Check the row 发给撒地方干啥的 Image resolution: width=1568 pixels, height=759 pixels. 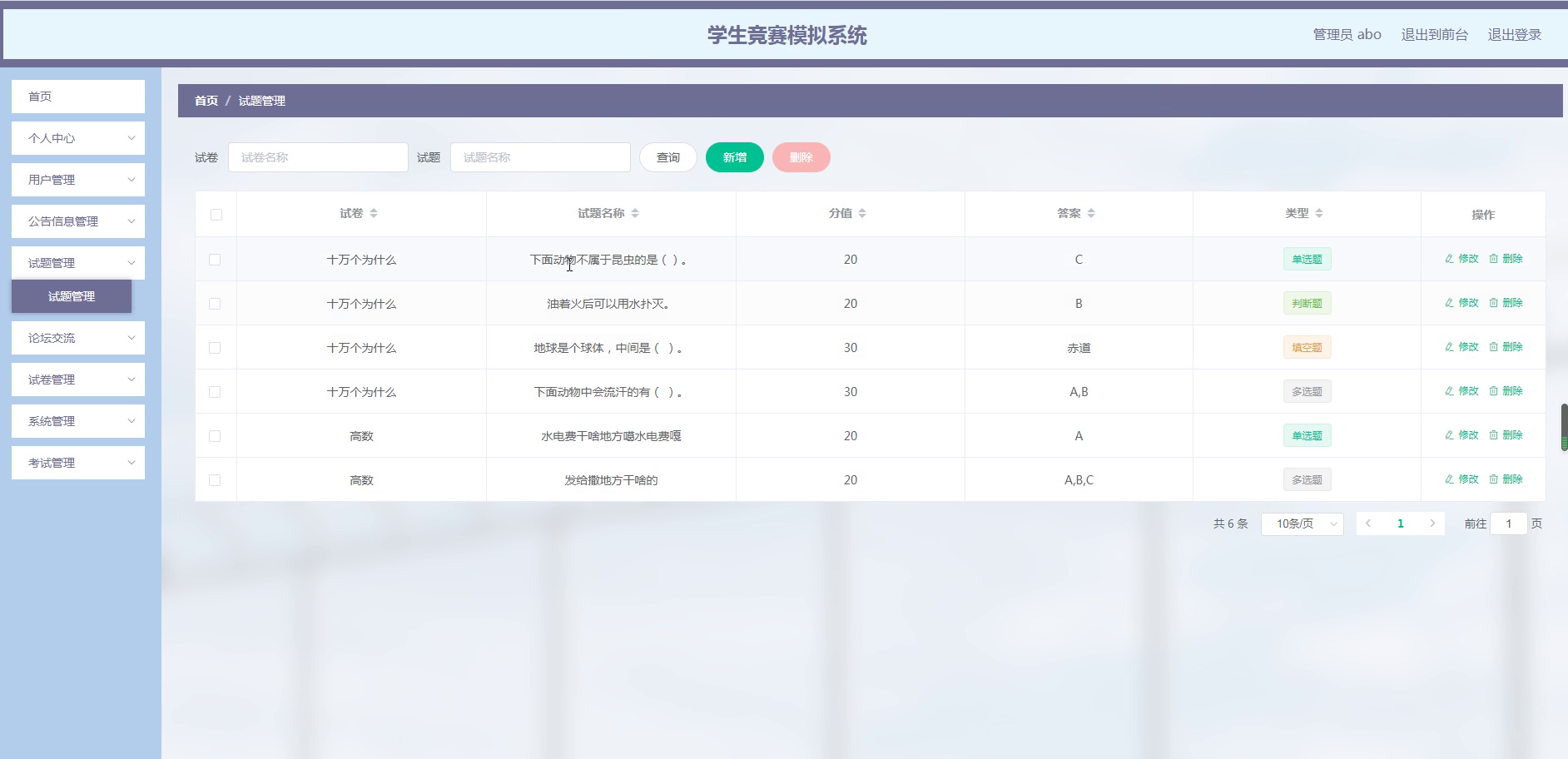point(215,480)
